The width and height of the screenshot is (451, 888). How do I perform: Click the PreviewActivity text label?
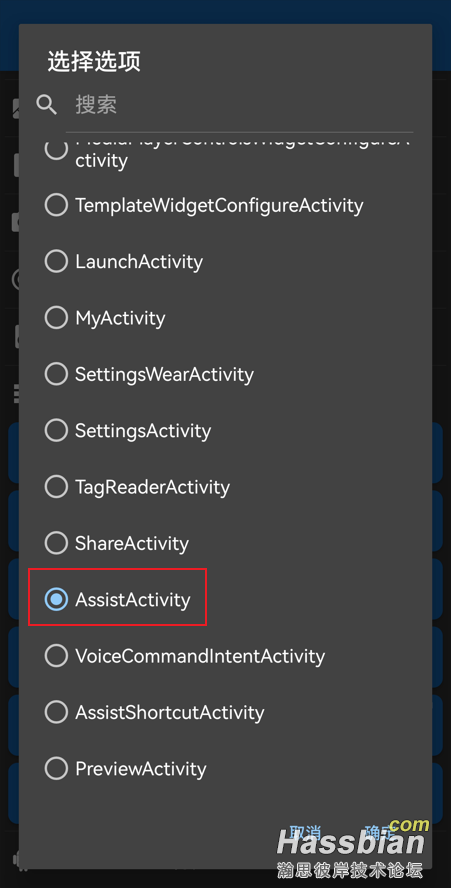141,769
